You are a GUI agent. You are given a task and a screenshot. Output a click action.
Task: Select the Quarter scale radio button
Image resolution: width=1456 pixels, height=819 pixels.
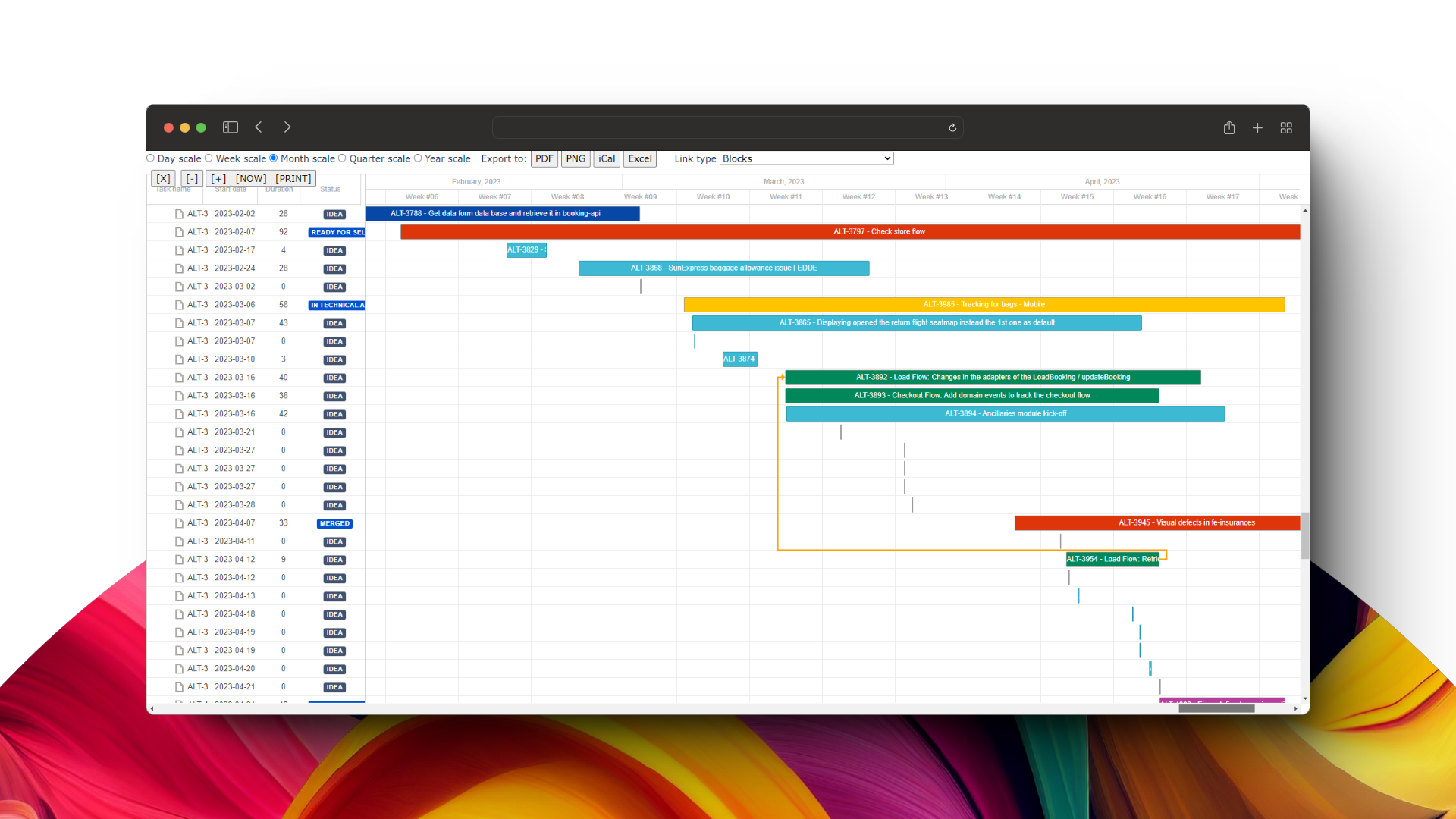(x=342, y=158)
